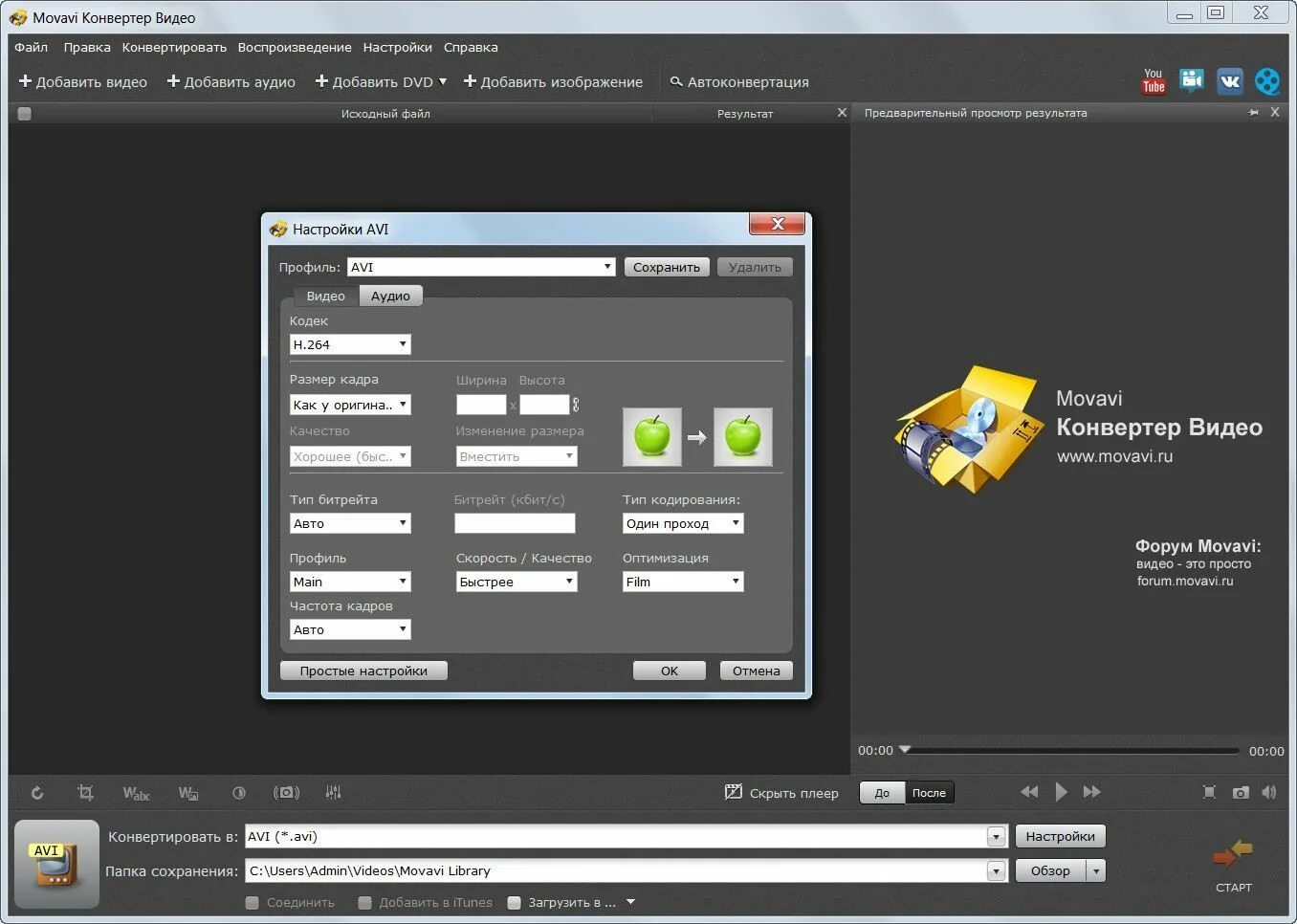This screenshot has height=924, width=1297.
Task: Open the Профиль AVI dropdown in dialog
Action: 481,267
